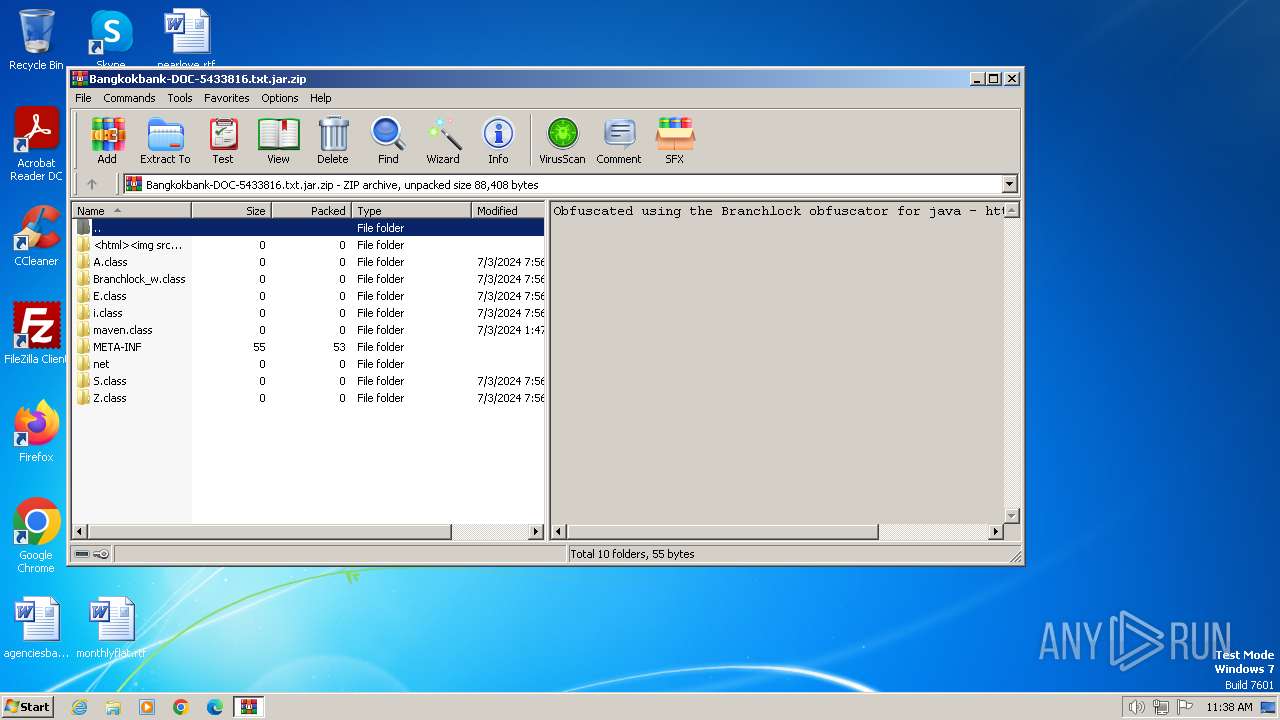Open agenciesba document on desktop

[x=36, y=628]
